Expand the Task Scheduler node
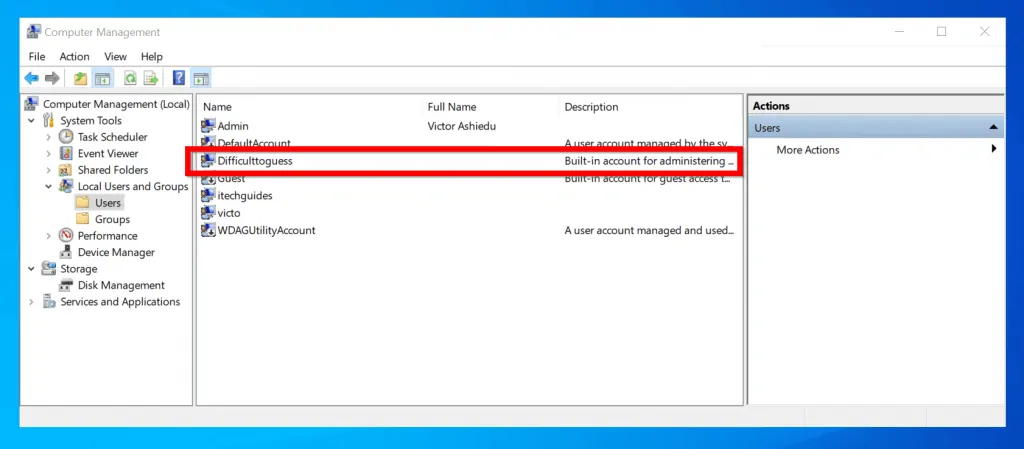Screen dimensions: 1024x449 tap(48, 137)
